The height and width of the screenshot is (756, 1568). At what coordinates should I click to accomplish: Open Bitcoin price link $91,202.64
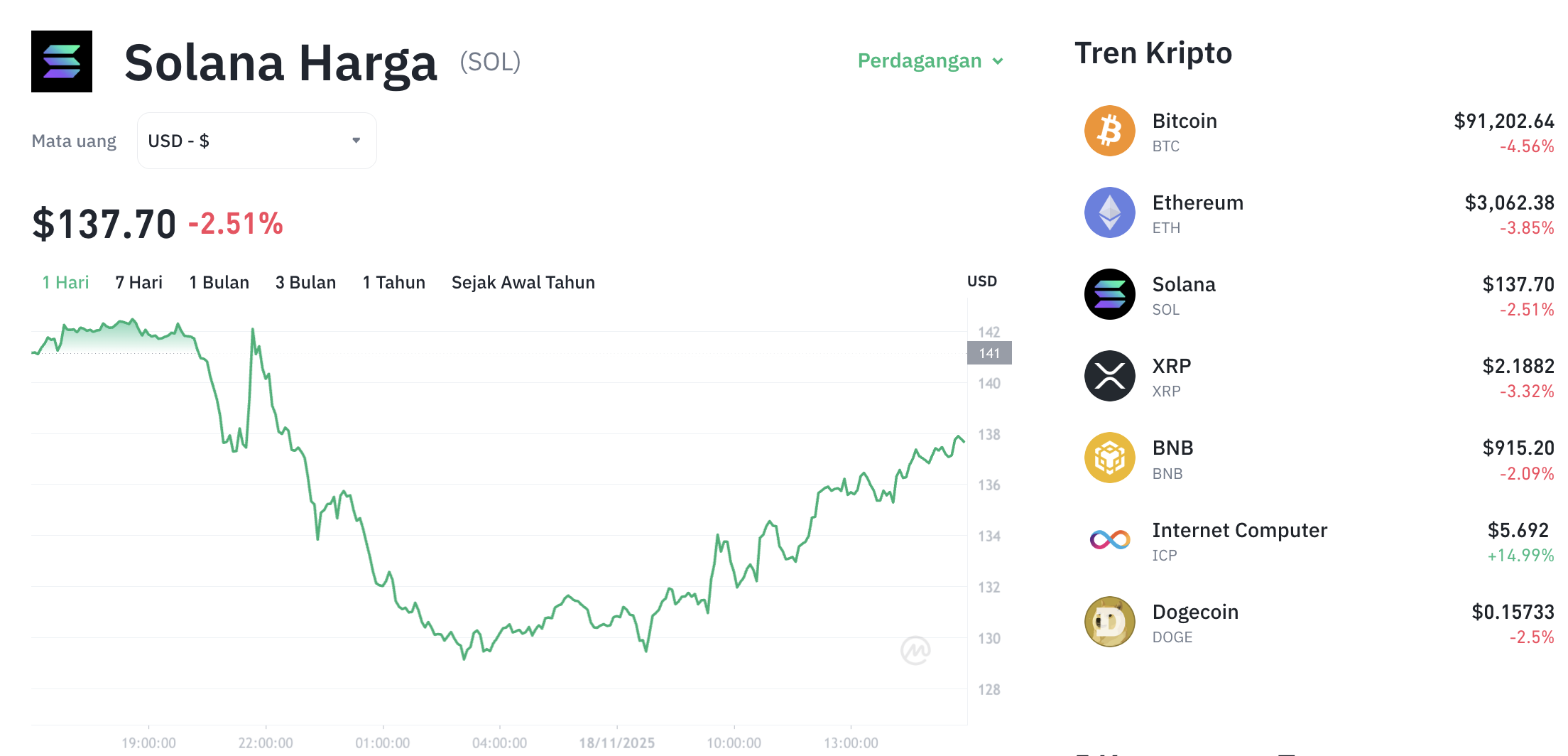(x=1503, y=121)
